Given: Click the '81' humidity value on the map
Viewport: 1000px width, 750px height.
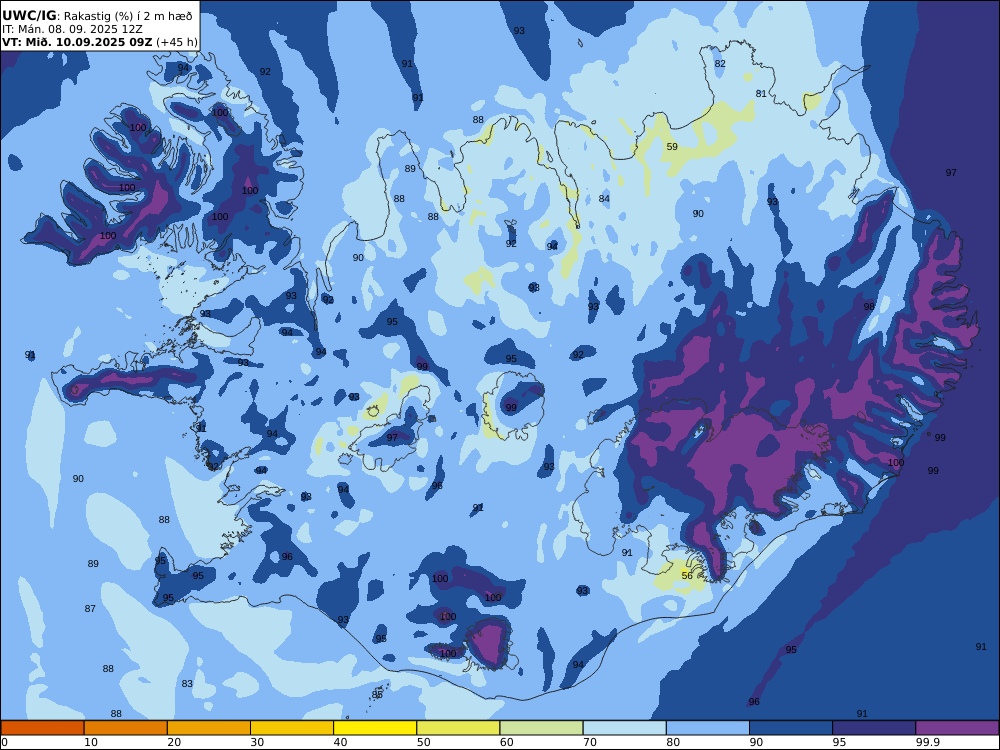Looking at the screenshot, I should tap(761, 94).
